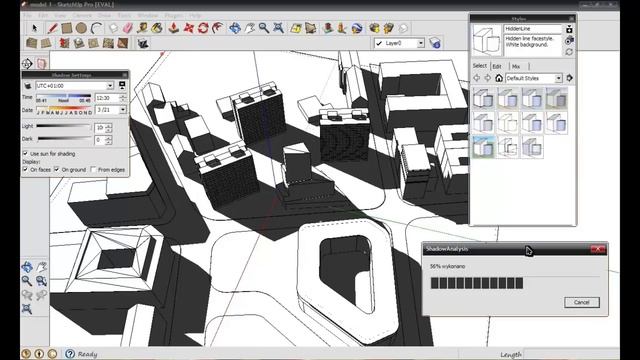Select the arrow Select tool
Image resolution: width=640 pixels, height=360 pixels.
pos(34,28)
